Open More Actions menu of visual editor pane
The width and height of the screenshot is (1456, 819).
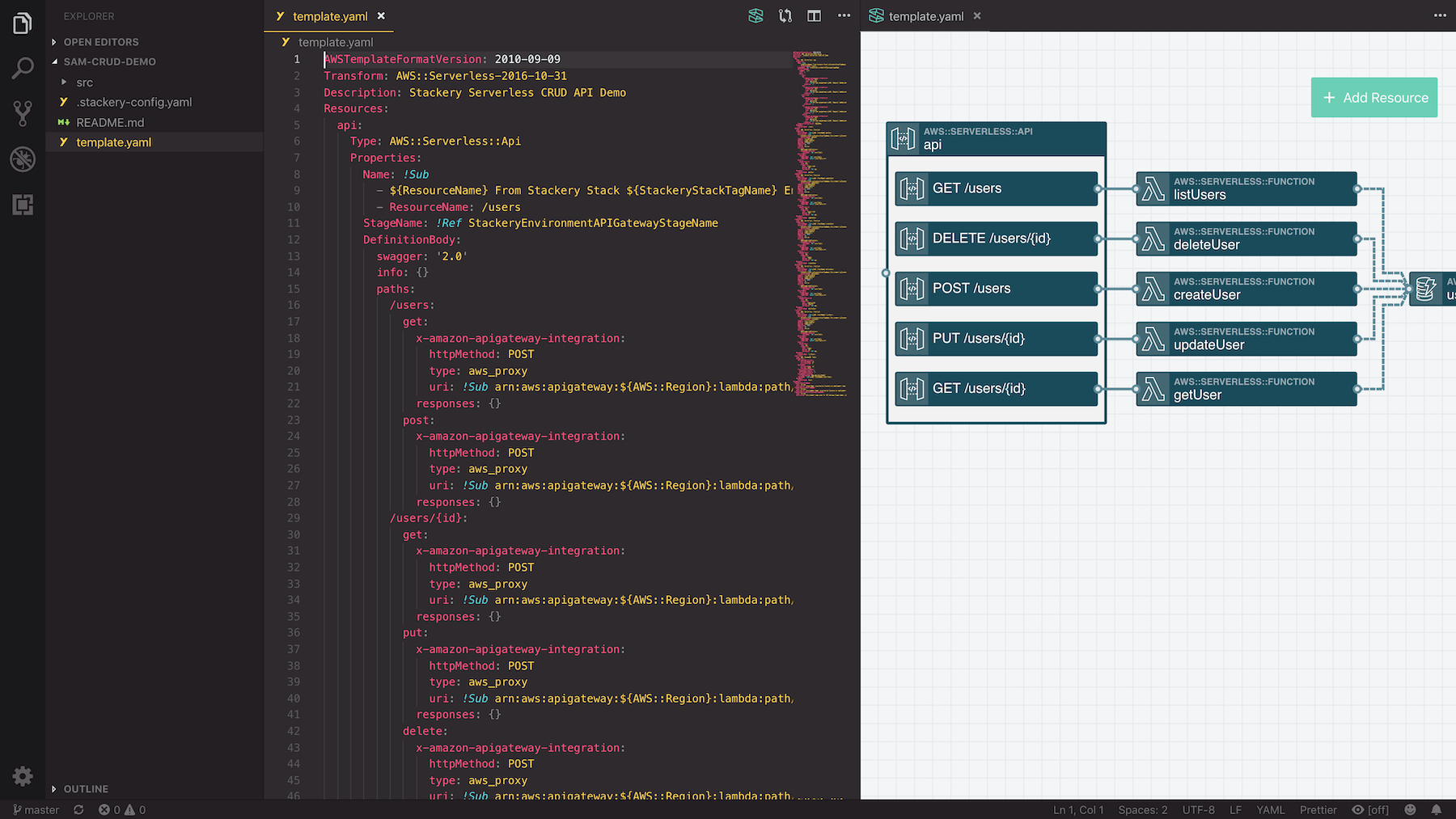coord(1440,15)
